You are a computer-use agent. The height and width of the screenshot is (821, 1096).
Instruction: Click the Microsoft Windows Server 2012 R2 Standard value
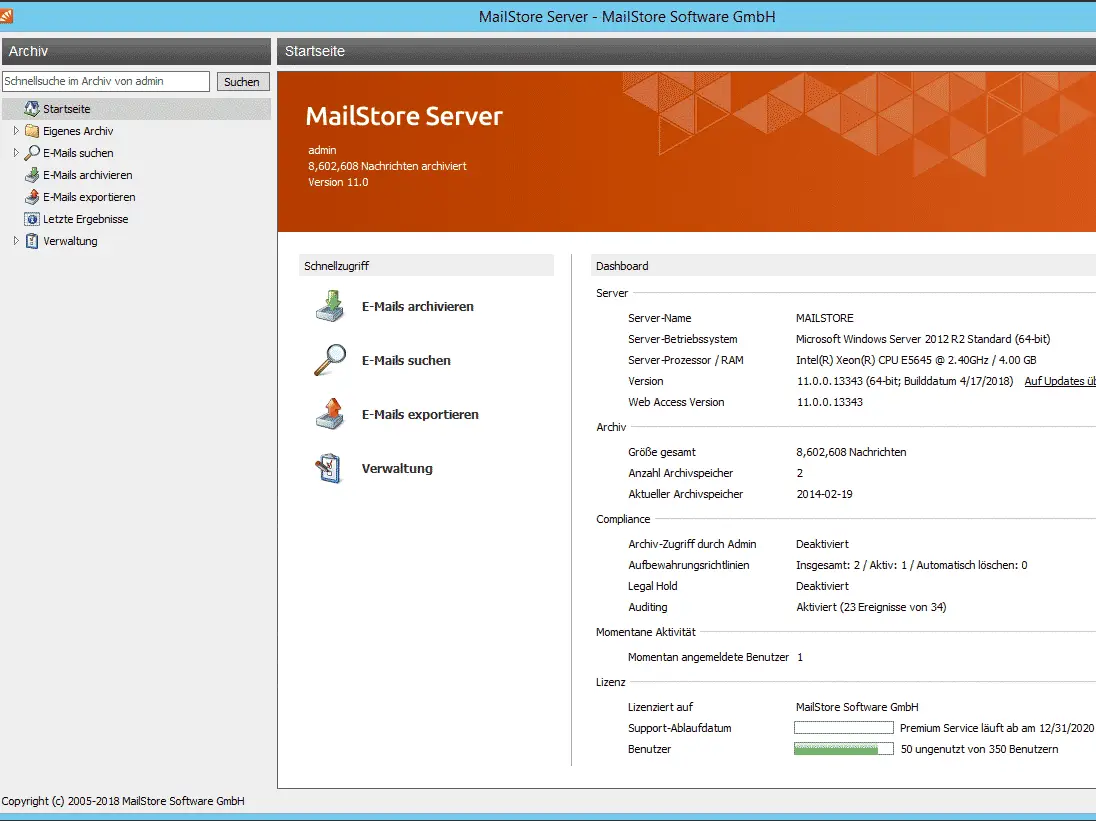pyautogui.click(x=923, y=339)
